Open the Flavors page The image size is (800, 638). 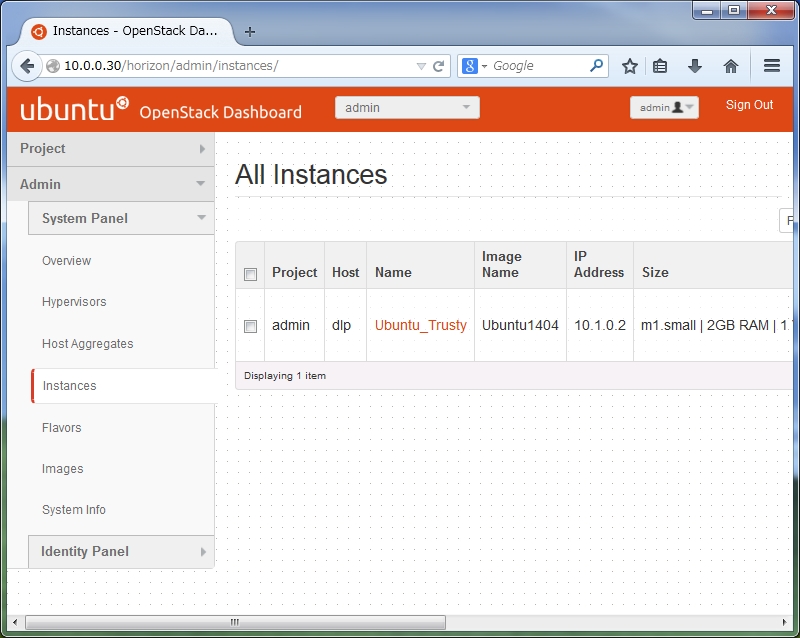coord(61,428)
